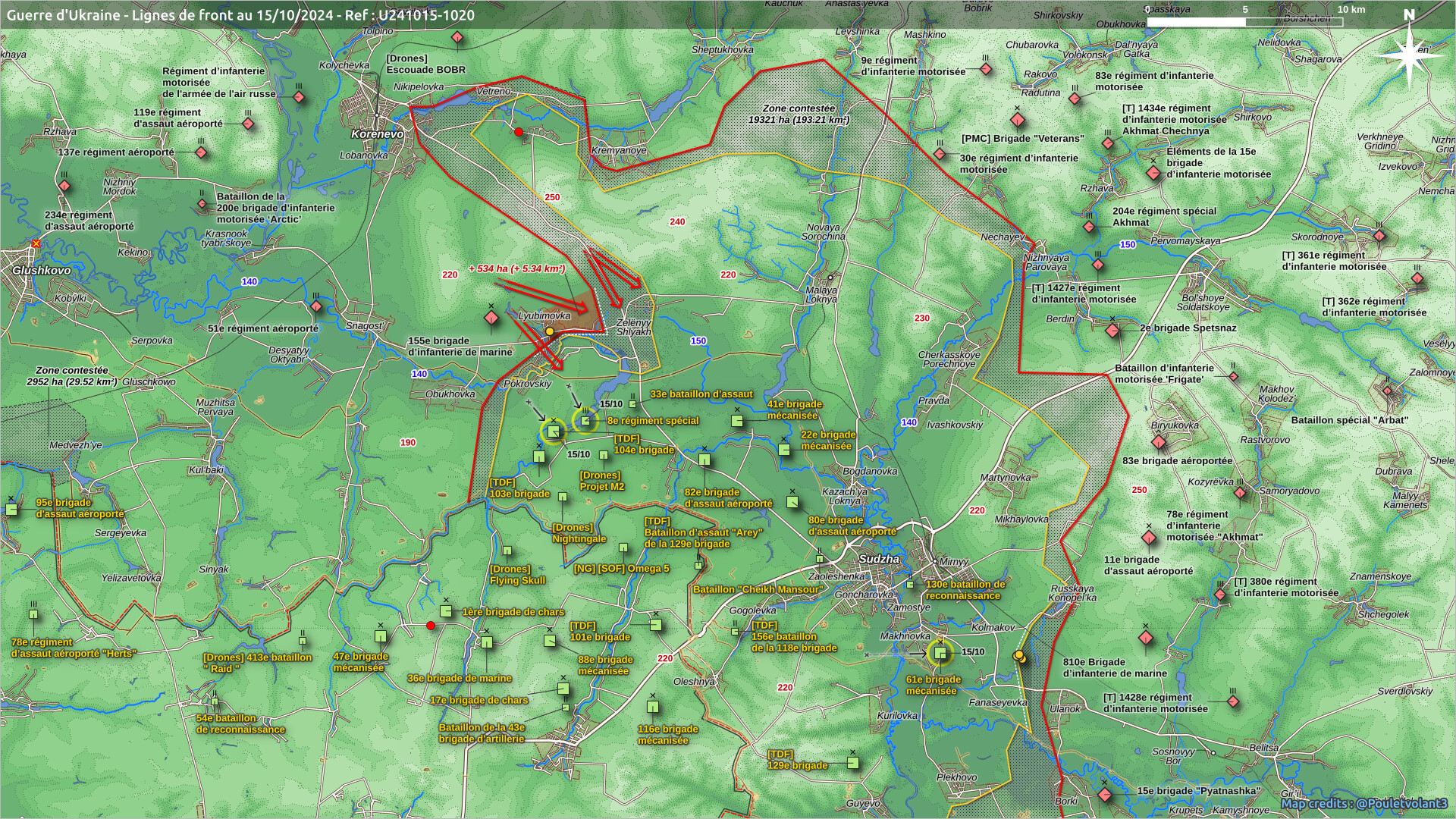Click the Korenevo town label
1456x819 pixels.
click(377, 134)
